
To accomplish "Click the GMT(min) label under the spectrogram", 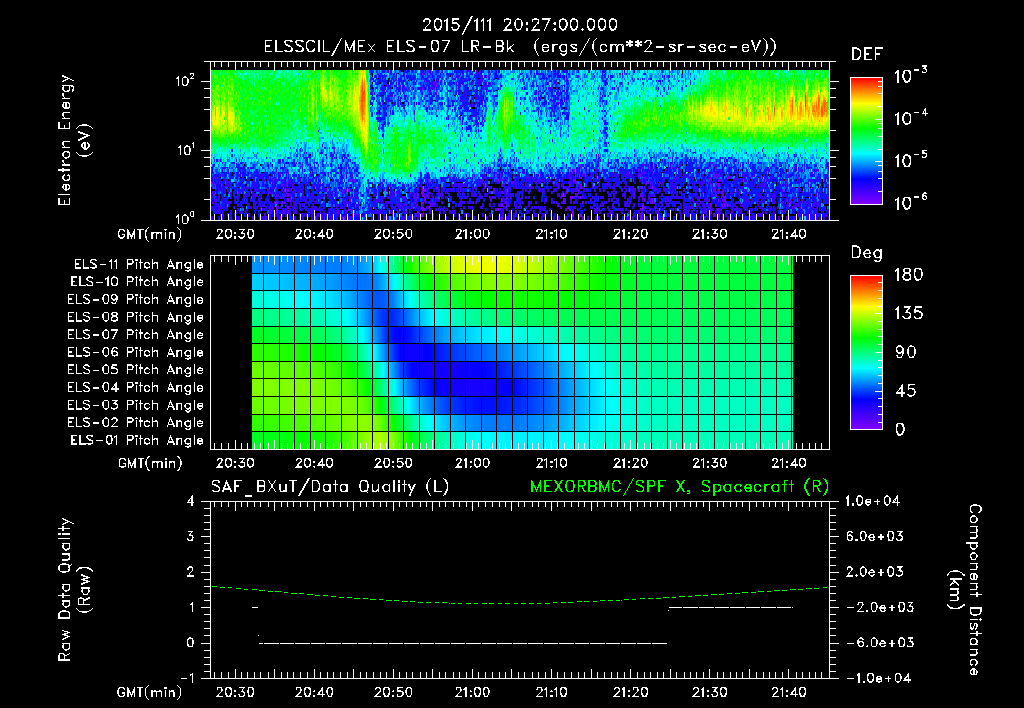I will (x=150, y=234).
